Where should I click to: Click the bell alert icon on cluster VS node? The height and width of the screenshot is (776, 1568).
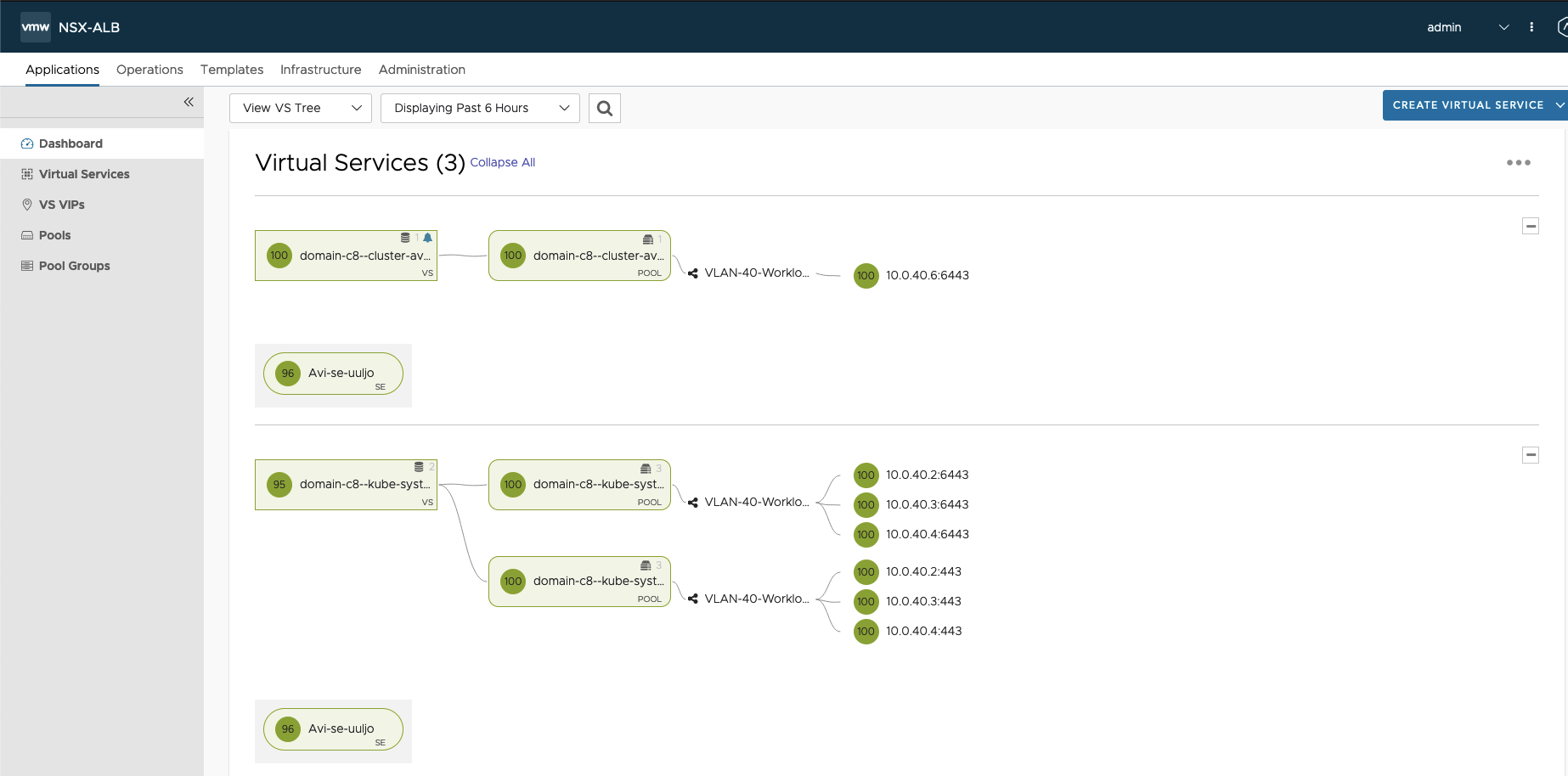(x=427, y=237)
